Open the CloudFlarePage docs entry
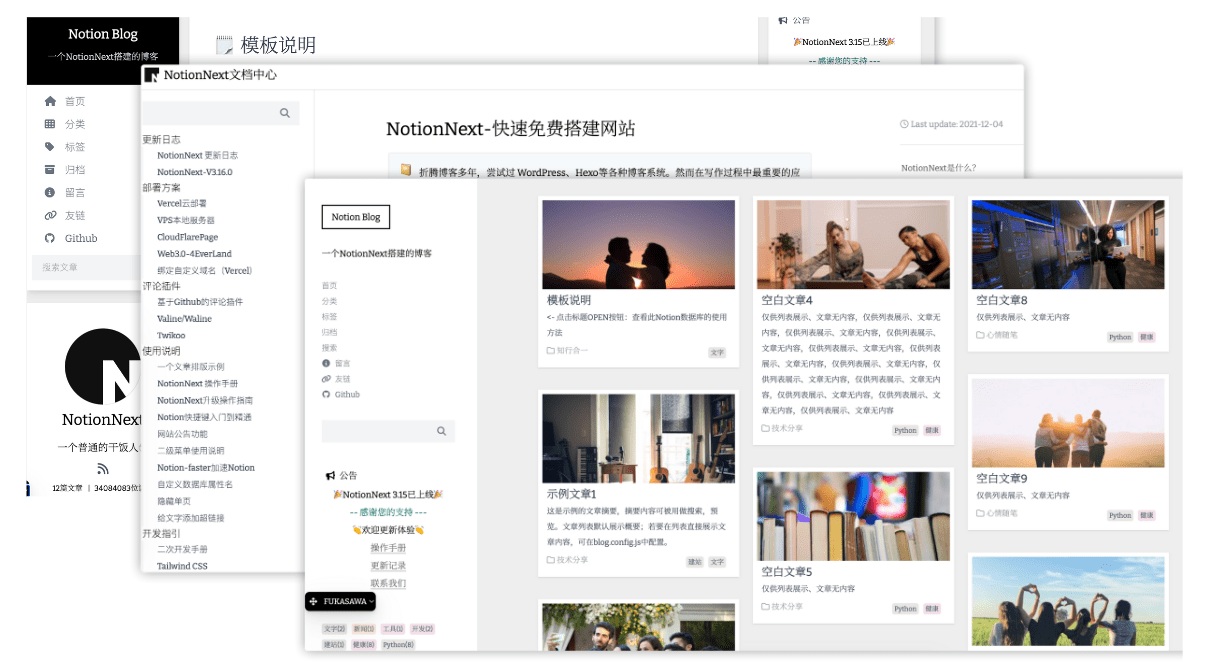This screenshot has height=669, width=1213. pos(187,237)
